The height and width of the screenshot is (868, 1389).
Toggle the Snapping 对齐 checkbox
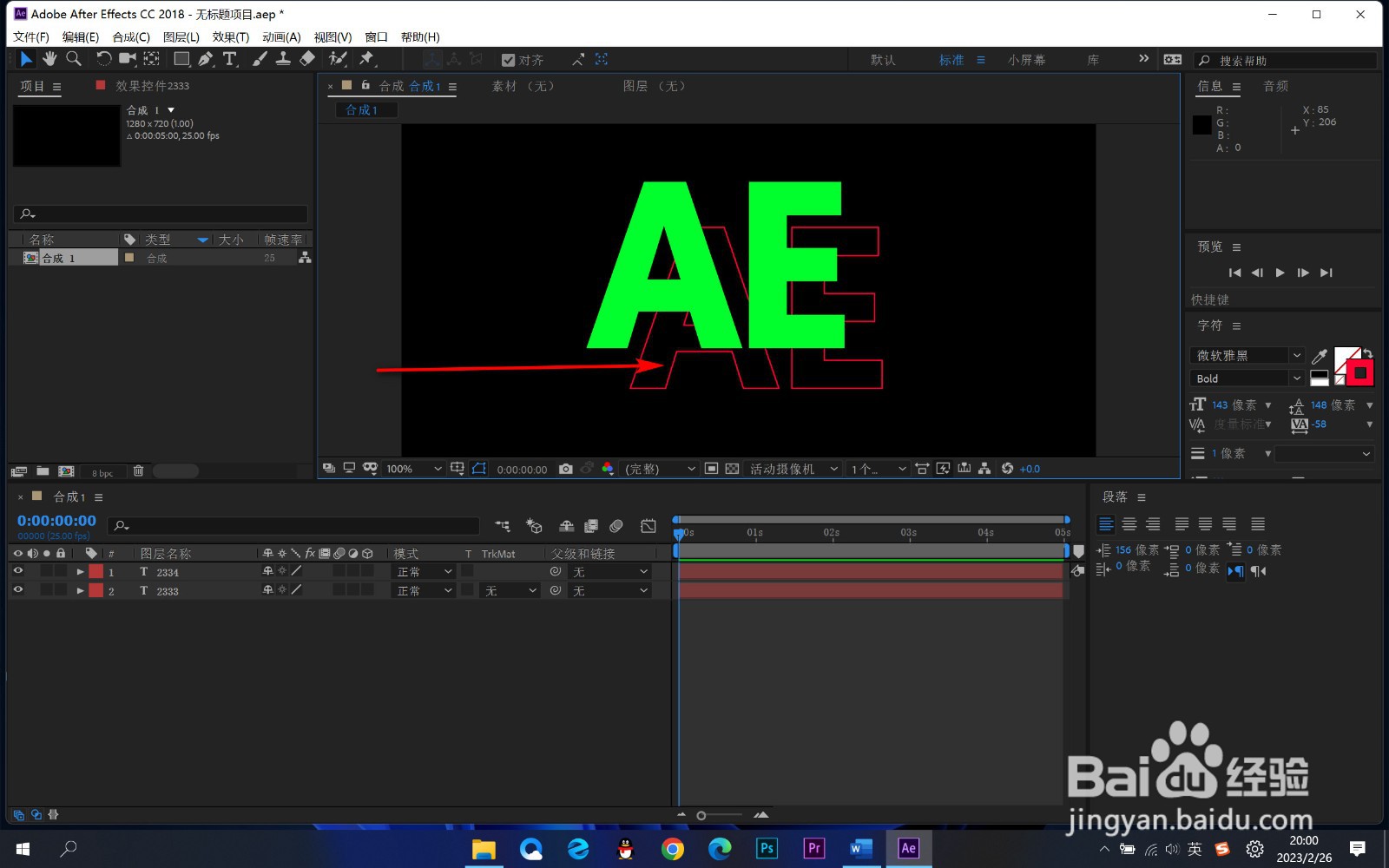point(509,60)
